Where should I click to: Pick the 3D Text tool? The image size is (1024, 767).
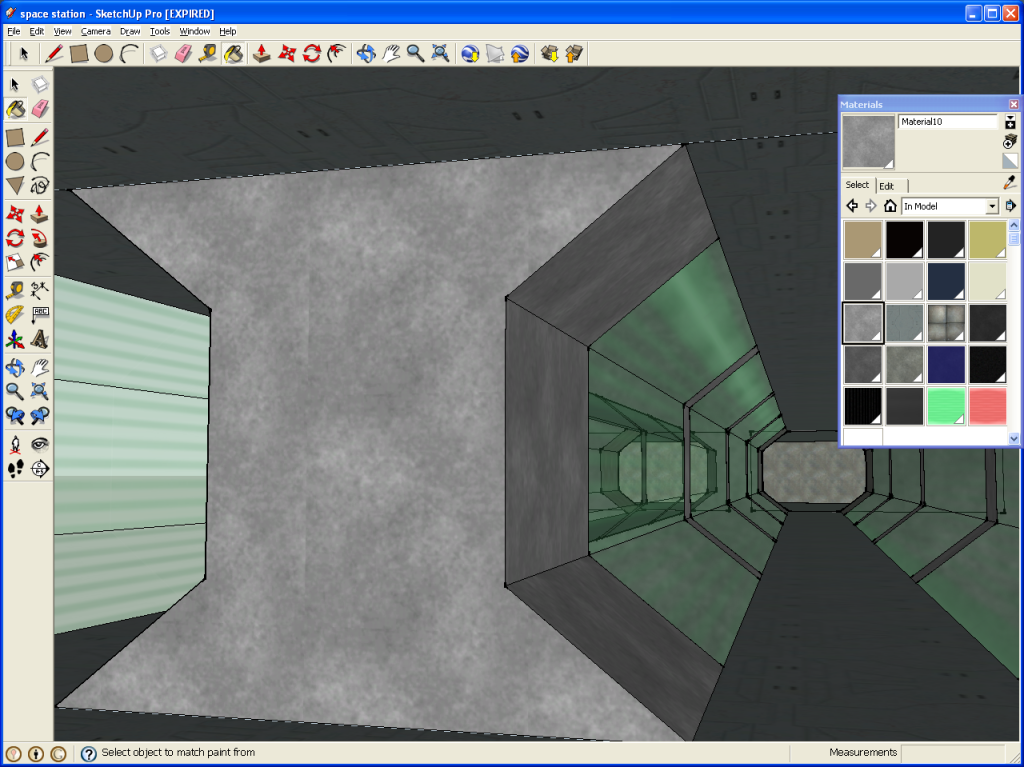40,340
